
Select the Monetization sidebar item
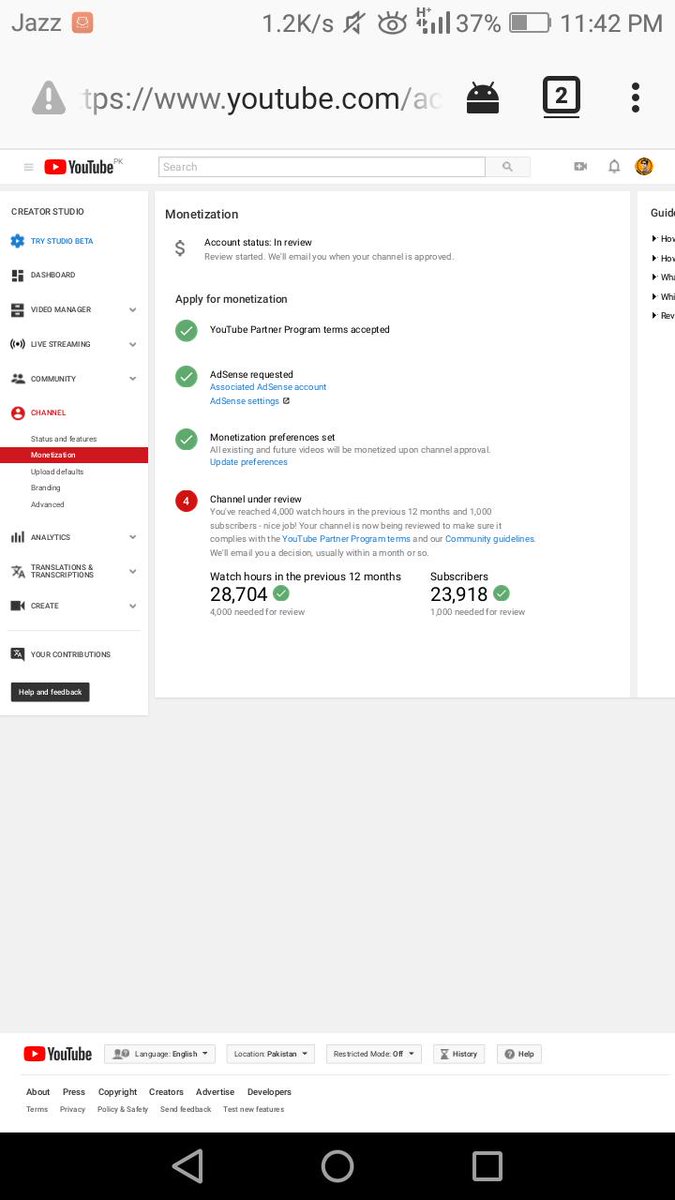pyautogui.click(x=74, y=455)
